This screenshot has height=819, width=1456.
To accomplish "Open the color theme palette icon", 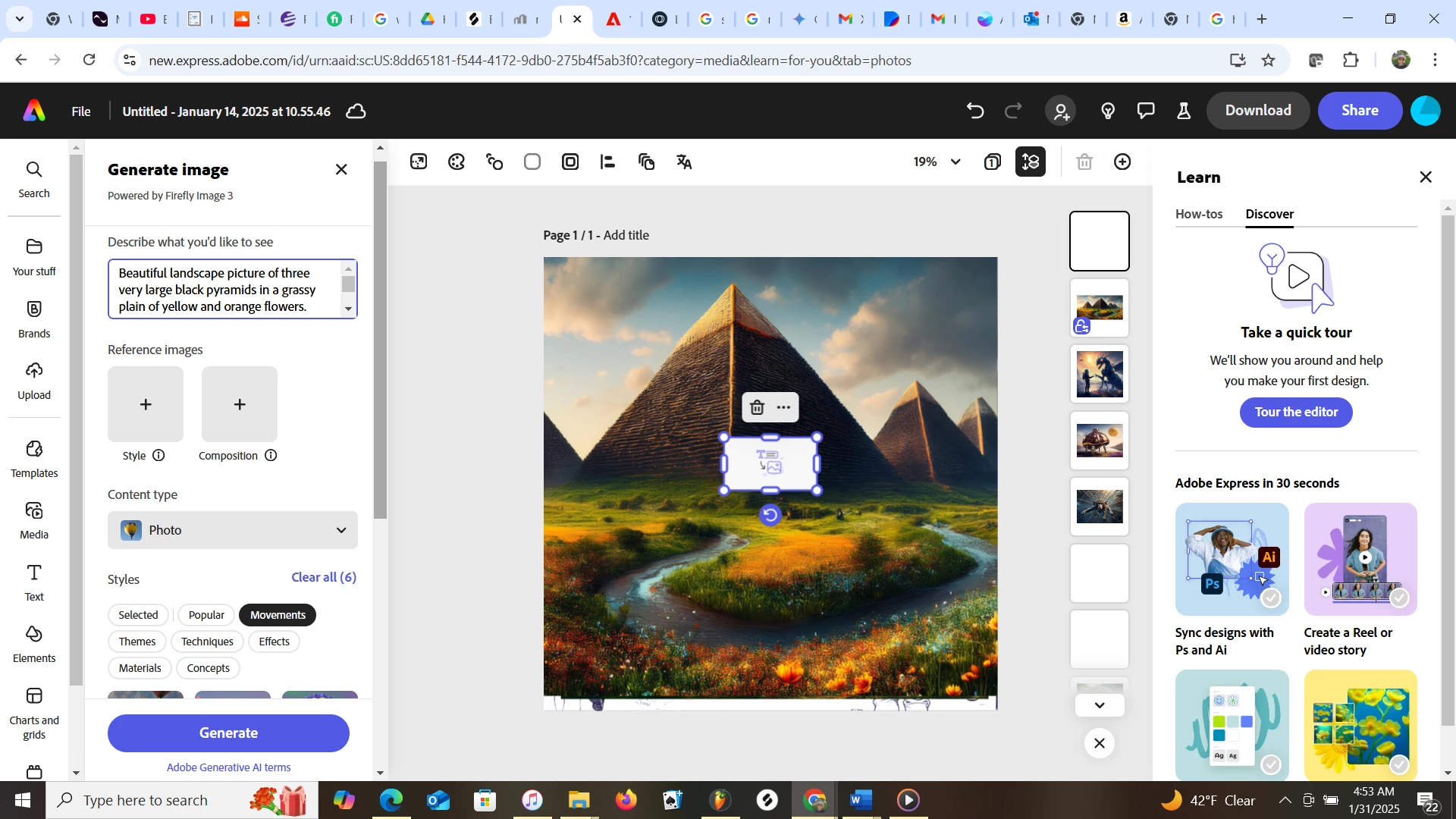I will pos(457,162).
